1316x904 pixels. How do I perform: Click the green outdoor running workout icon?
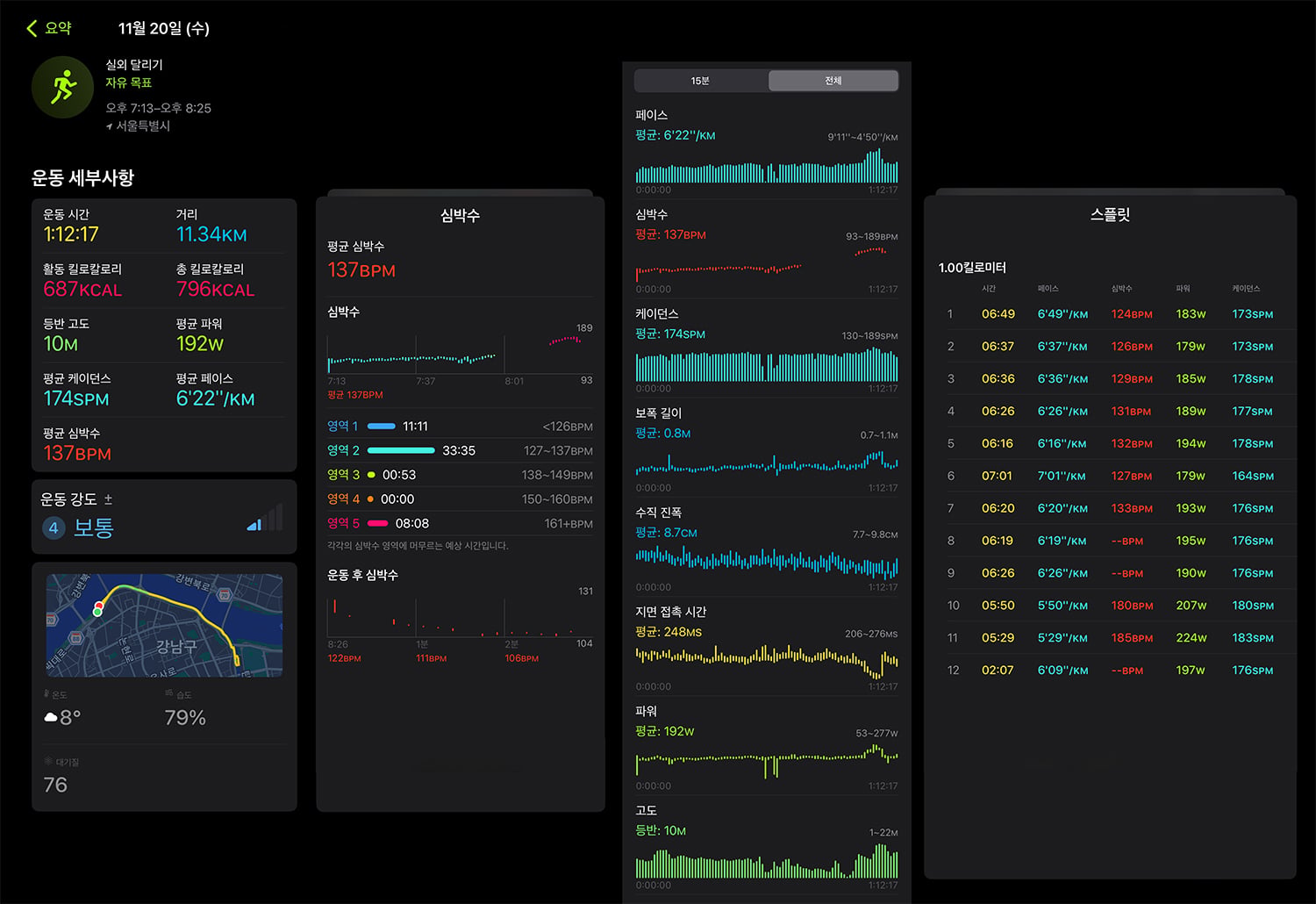pos(62,87)
